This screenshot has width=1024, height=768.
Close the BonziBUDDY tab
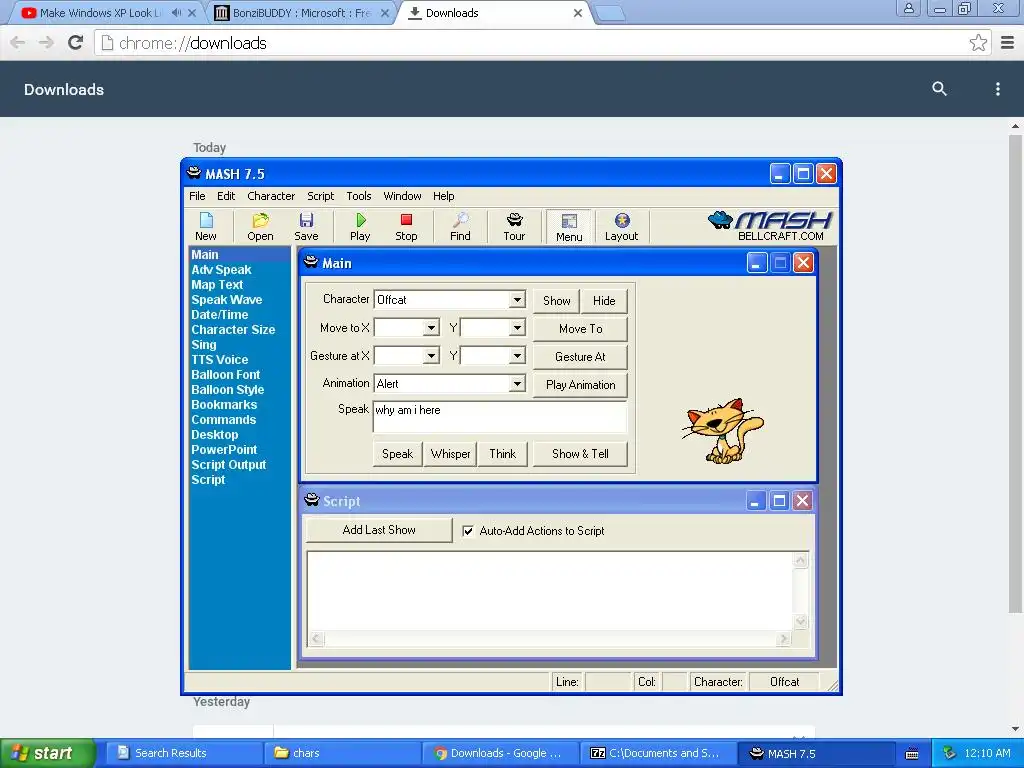(385, 13)
